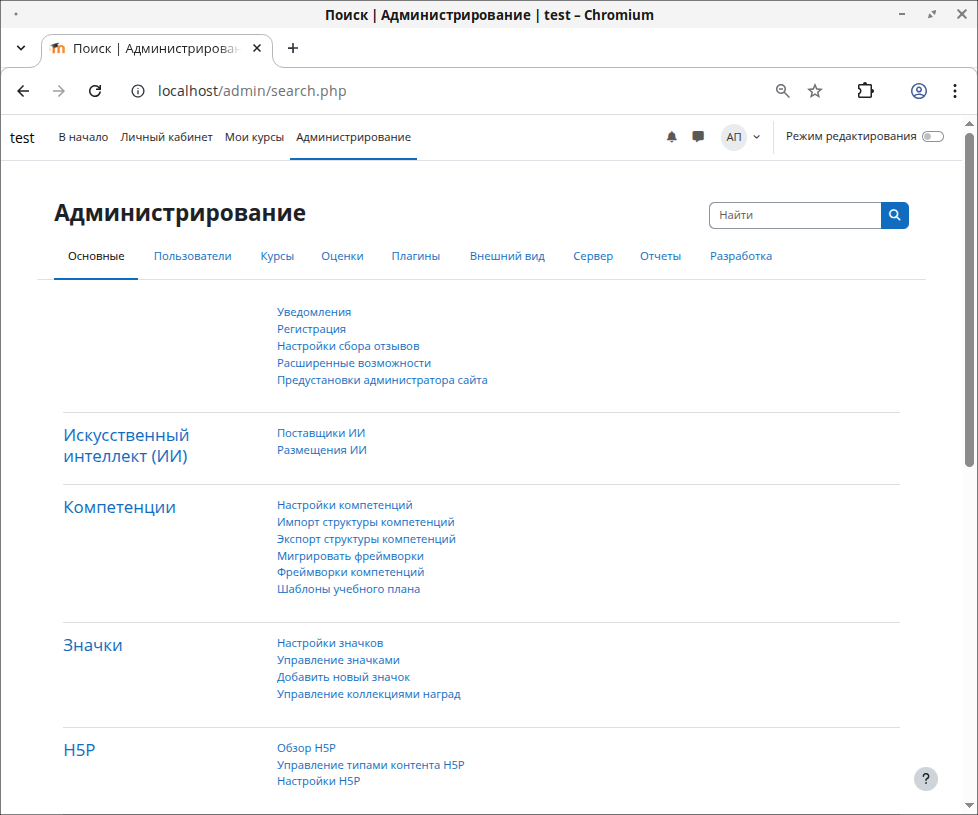
Task: Open the tab search chevron dropdown
Action: click(21, 48)
